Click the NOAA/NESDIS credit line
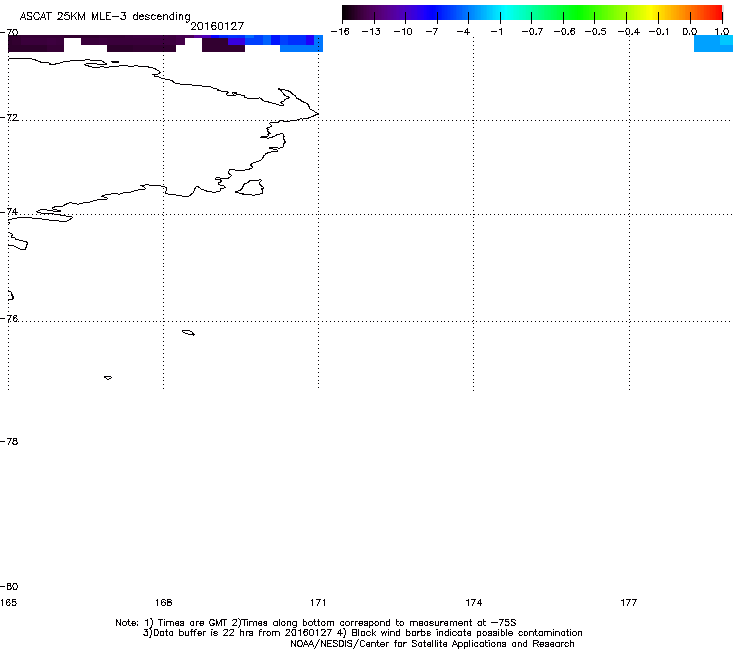Screen dimensions: 740x650 click(432, 644)
